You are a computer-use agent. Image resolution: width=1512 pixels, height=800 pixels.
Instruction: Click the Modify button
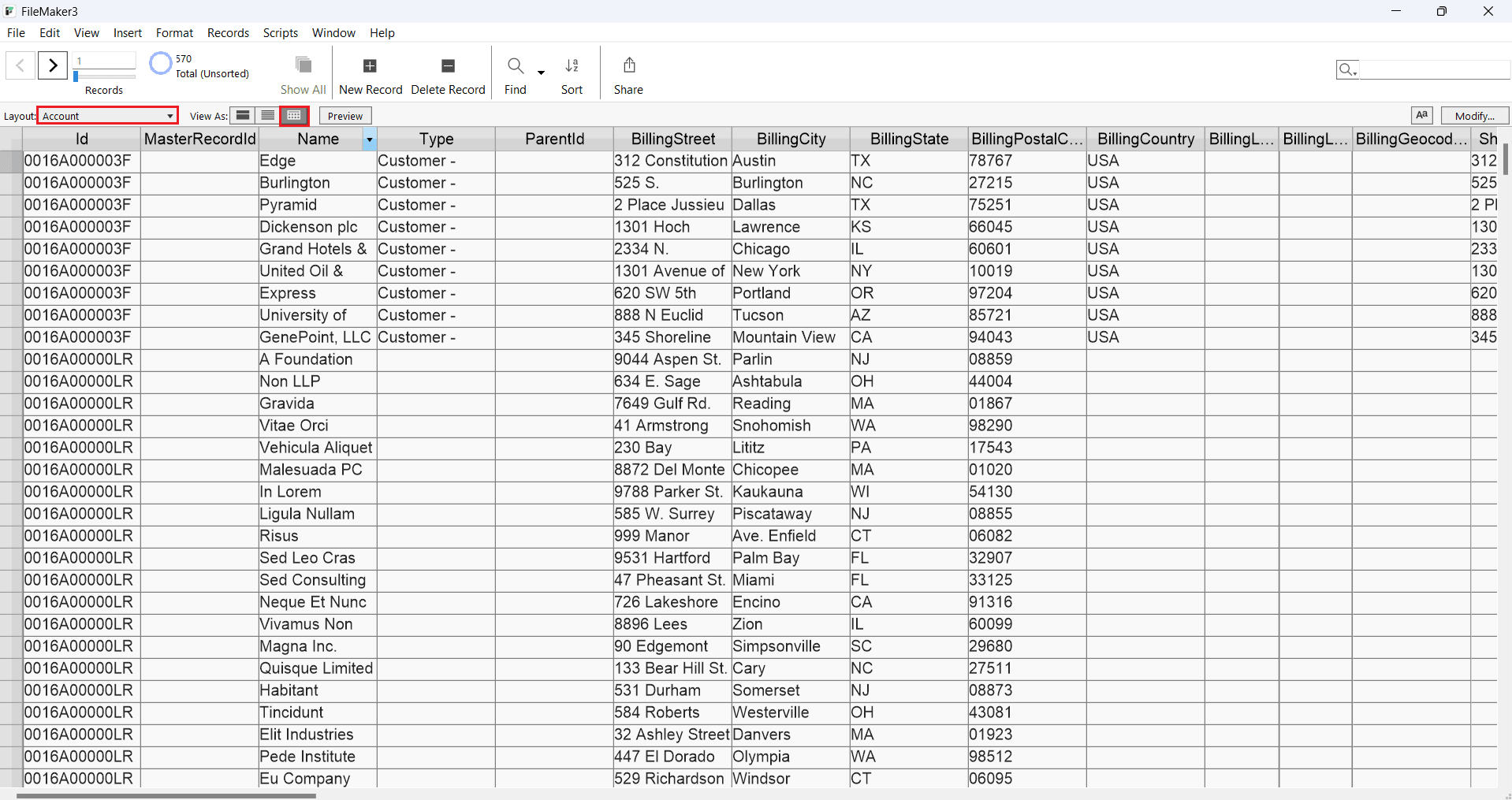point(1473,115)
